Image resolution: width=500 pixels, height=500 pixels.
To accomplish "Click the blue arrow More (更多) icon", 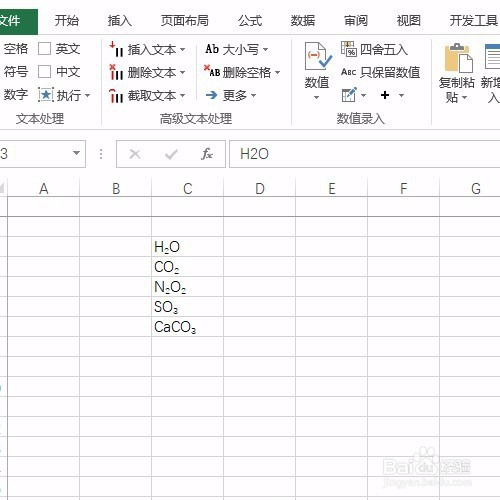I will click(212, 95).
